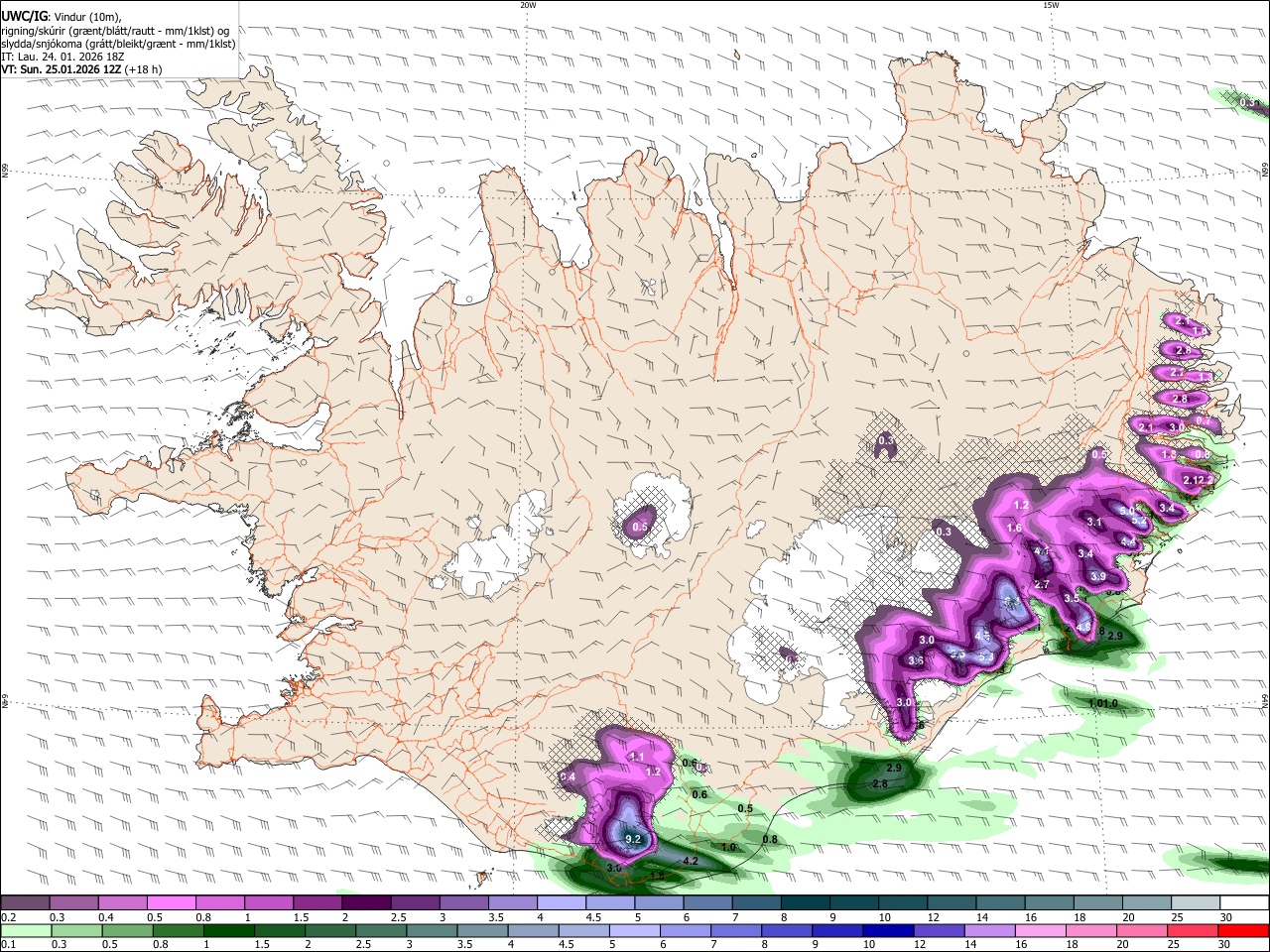
Task: Click the 3.6 value on the map
Action: 916,660
